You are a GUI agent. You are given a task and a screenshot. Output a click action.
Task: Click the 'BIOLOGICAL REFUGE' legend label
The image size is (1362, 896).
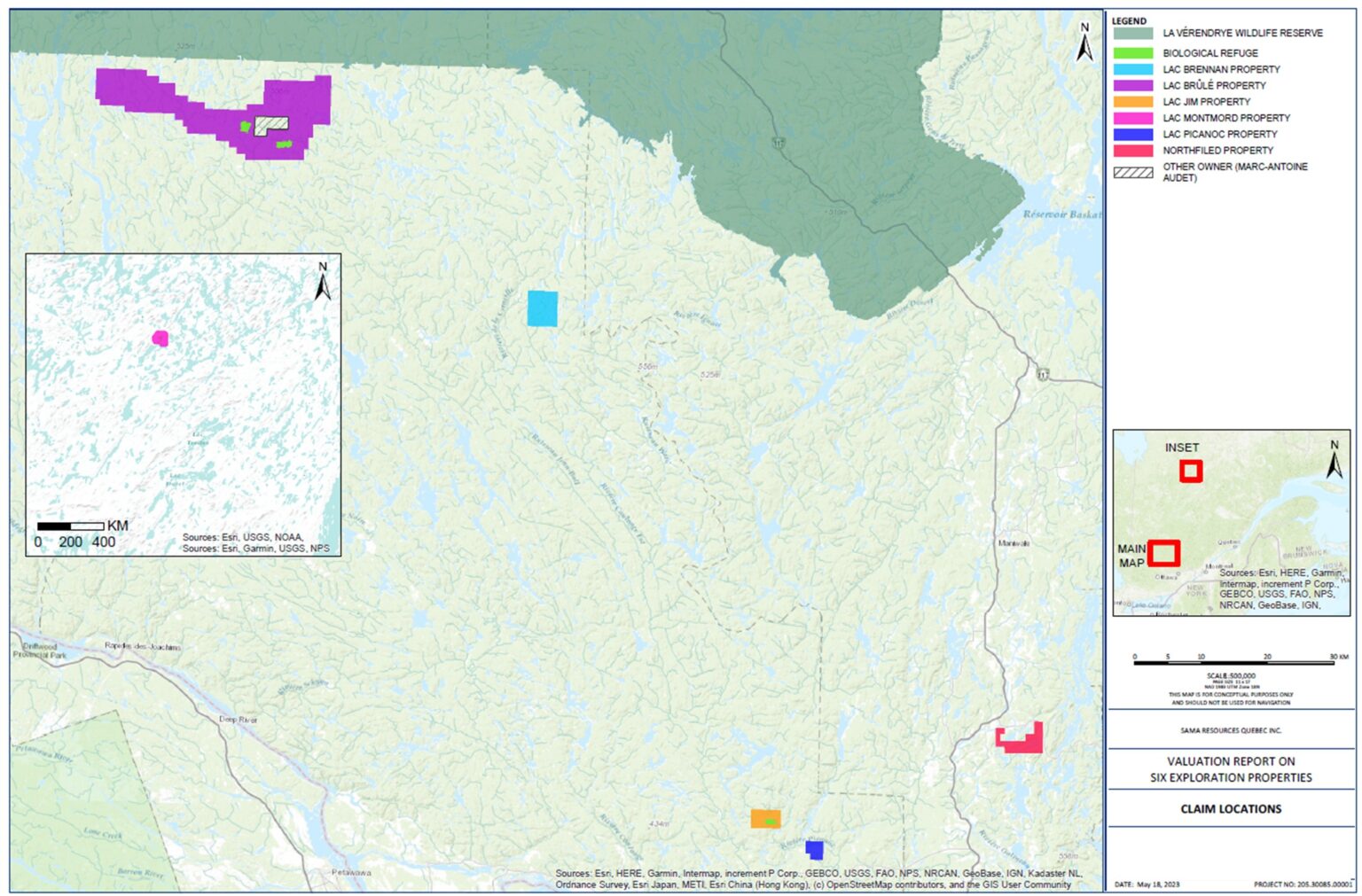tap(1210, 53)
